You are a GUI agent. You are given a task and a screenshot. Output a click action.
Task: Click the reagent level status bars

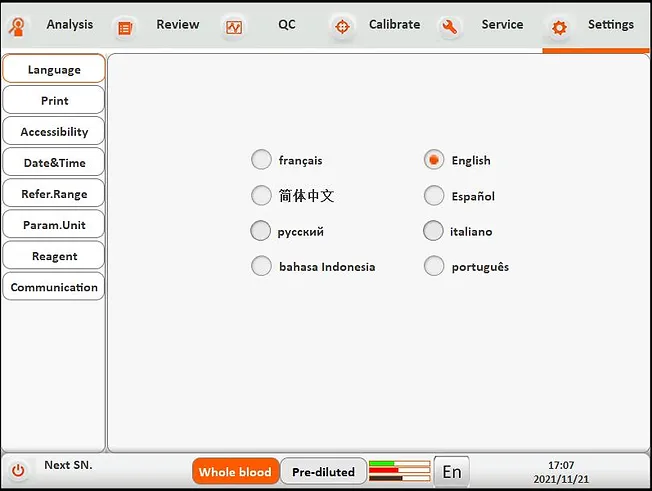point(399,471)
